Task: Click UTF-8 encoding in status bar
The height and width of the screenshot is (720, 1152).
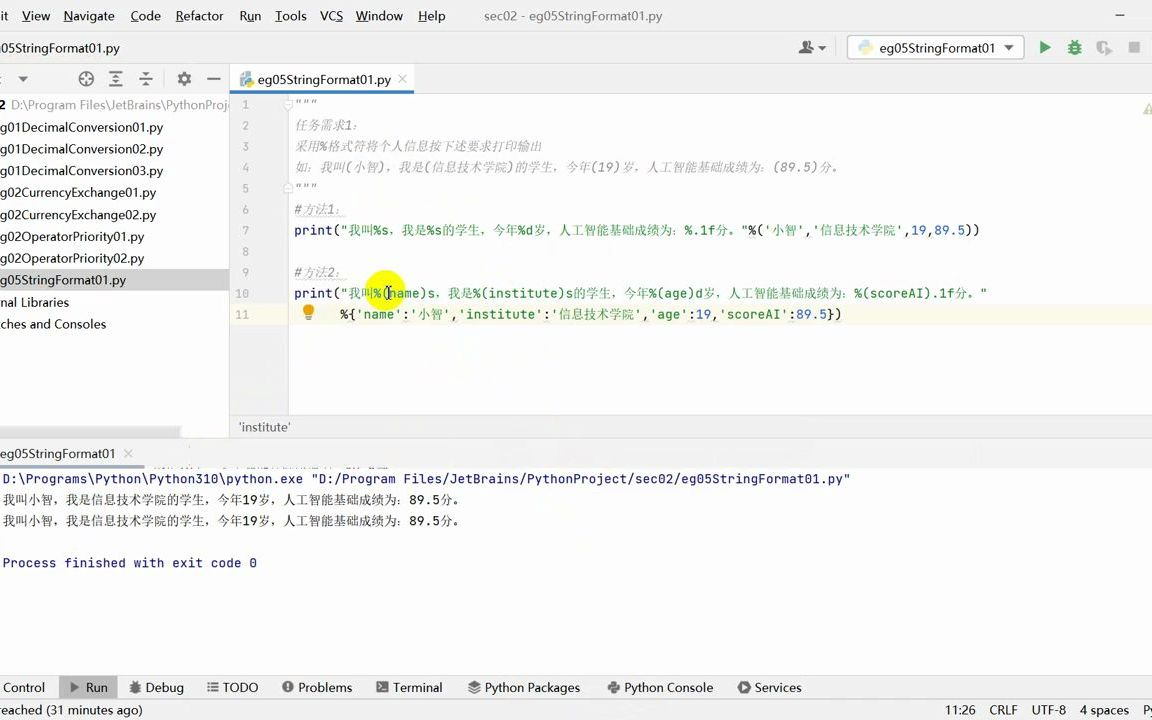Action: coord(1048,710)
